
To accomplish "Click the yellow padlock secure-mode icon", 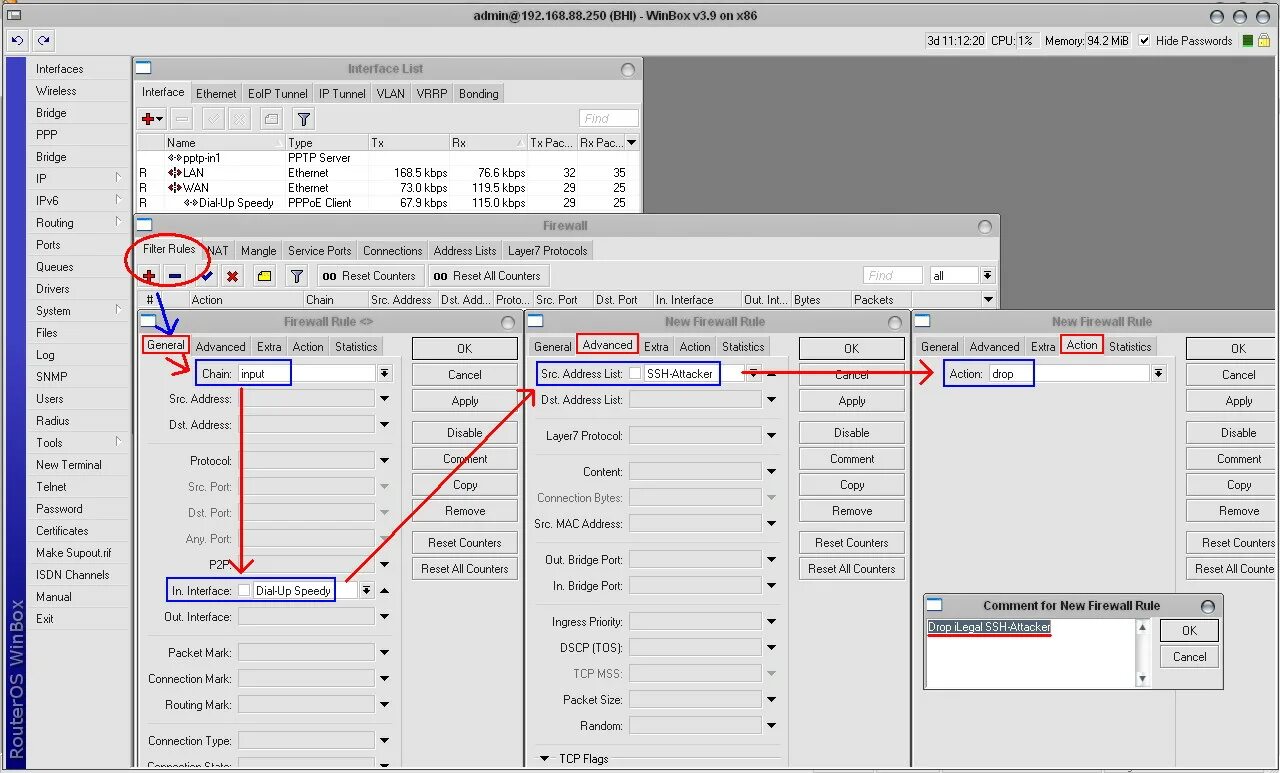I will tap(1266, 41).
